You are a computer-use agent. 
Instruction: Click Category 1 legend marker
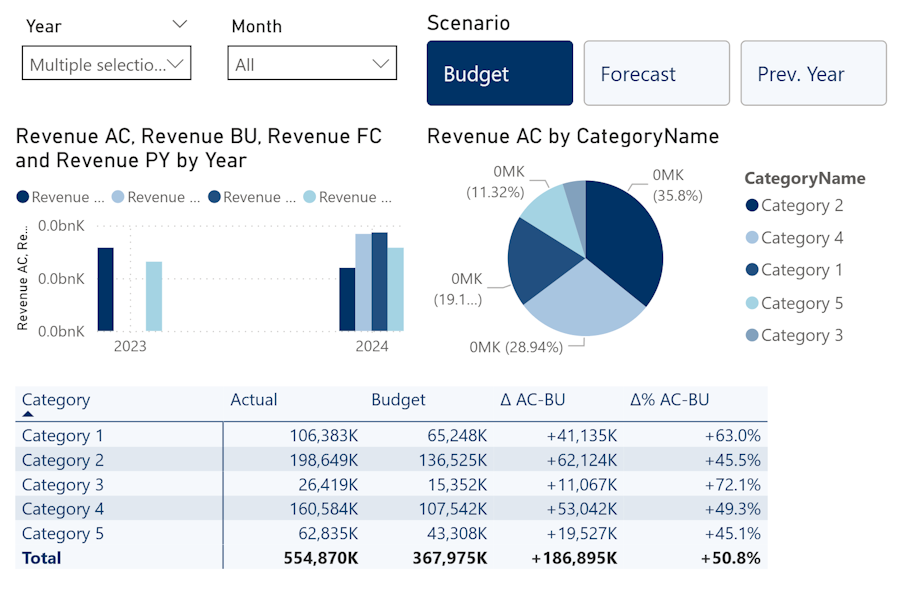coord(752,270)
